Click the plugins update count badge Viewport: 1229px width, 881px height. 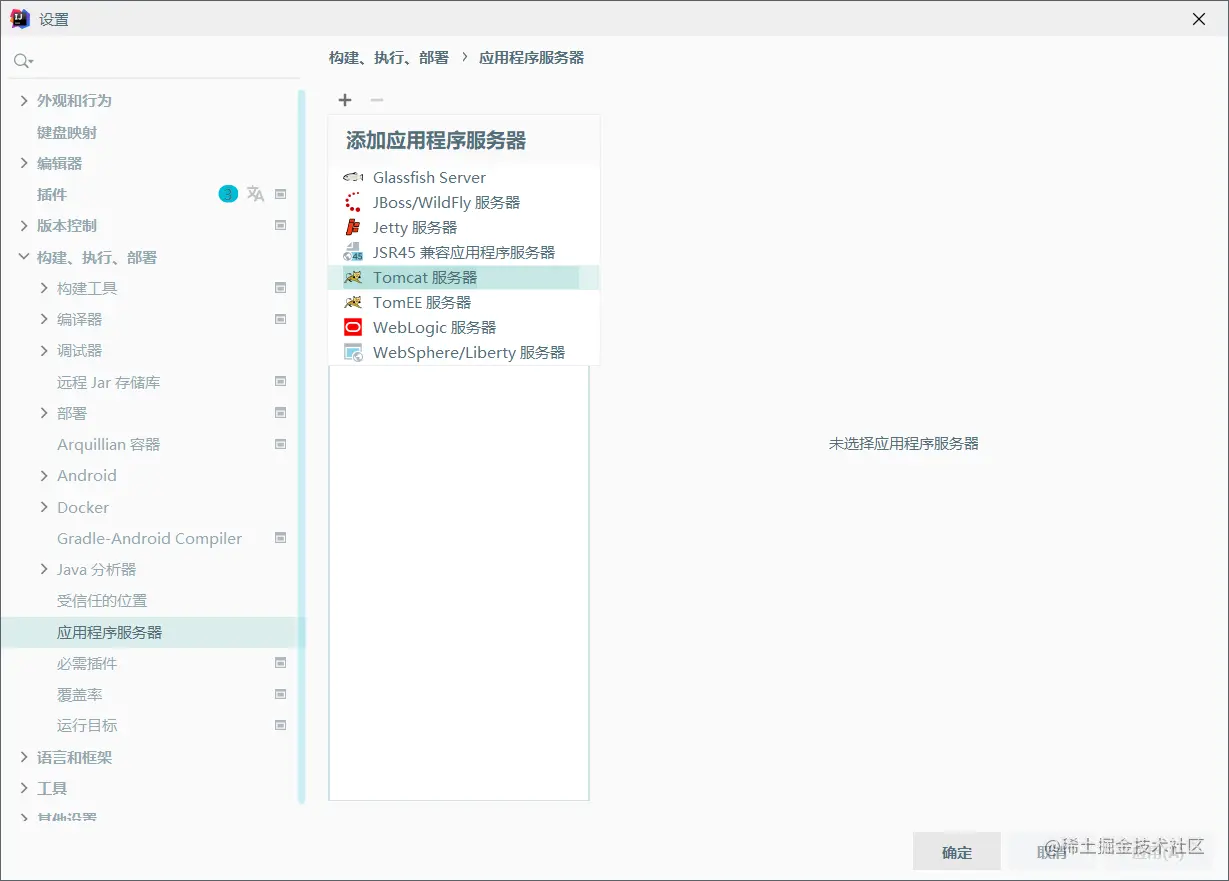coord(228,194)
